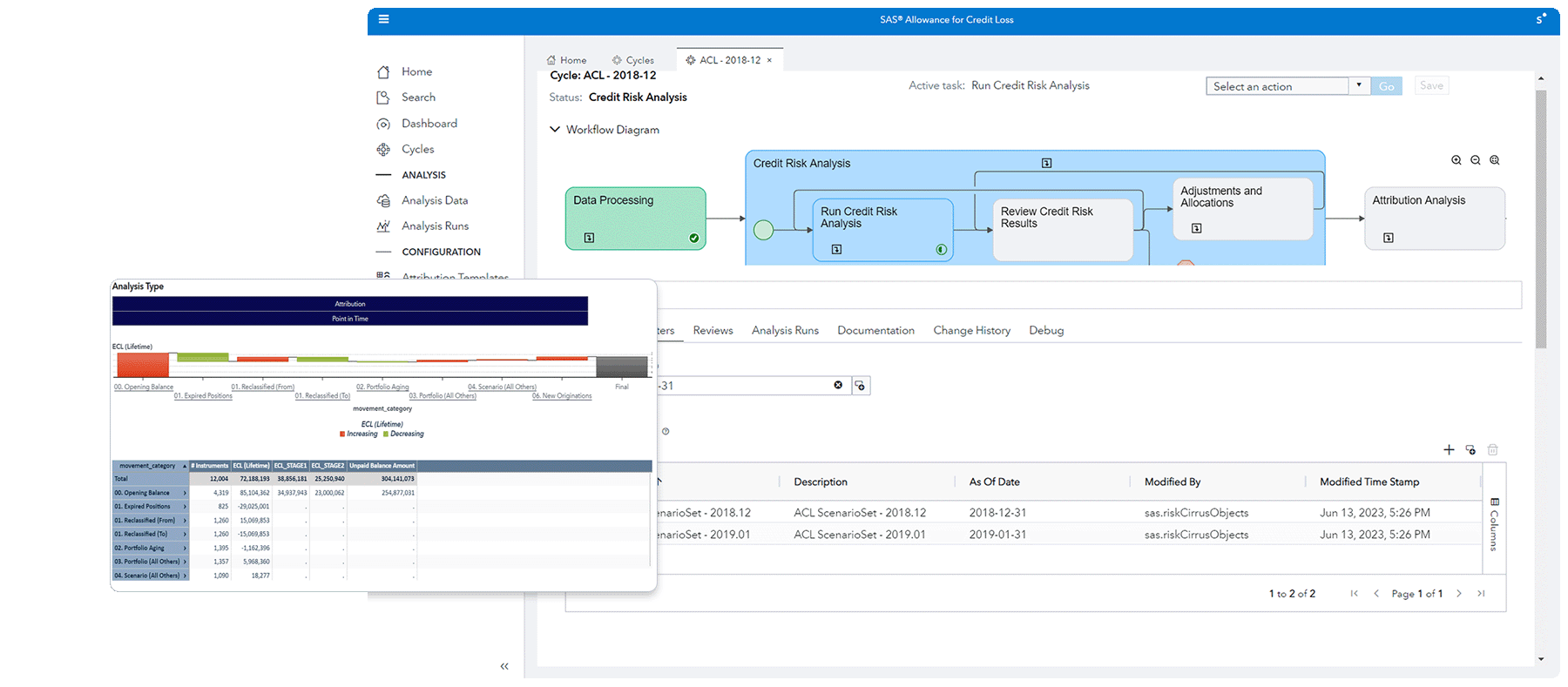The width and height of the screenshot is (1568, 687).
Task: Open the Analysis Runs tab in the cycle
Action: [x=785, y=330]
